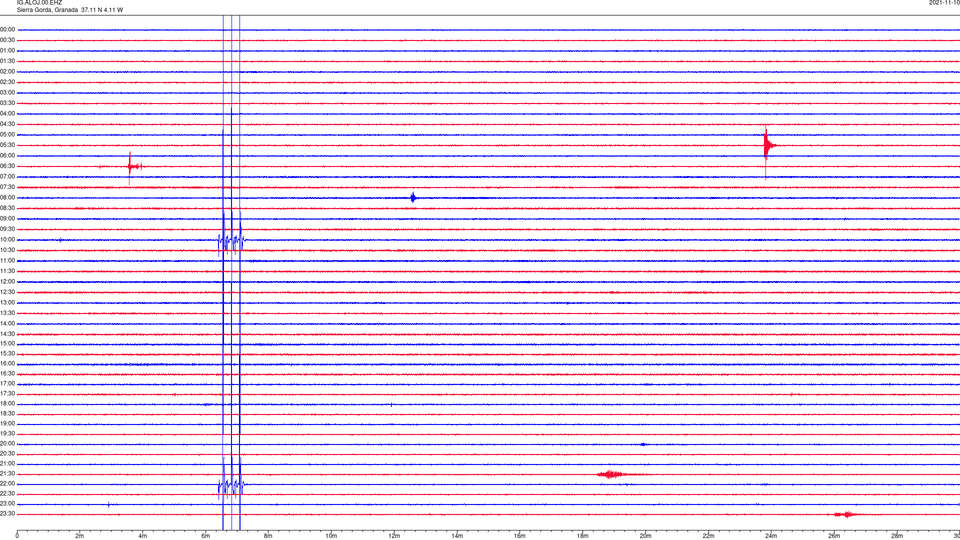
Task: Click the date label in the top right
Action: point(944,2)
